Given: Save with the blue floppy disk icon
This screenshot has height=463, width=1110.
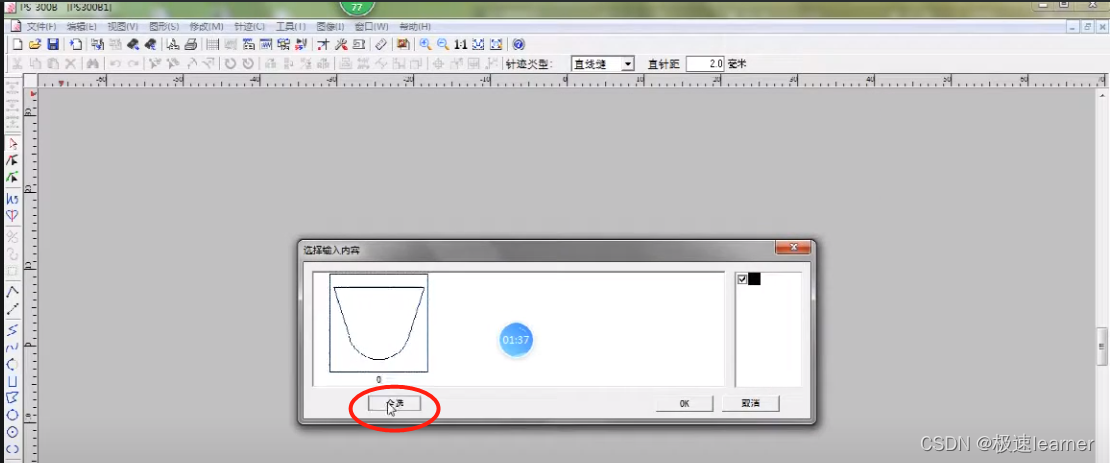Looking at the screenshot, I should tap(53, 44).
